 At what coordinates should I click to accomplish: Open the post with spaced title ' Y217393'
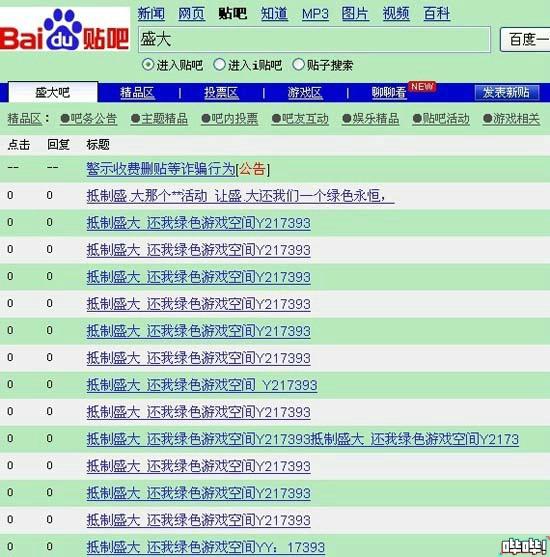[202, 385]
